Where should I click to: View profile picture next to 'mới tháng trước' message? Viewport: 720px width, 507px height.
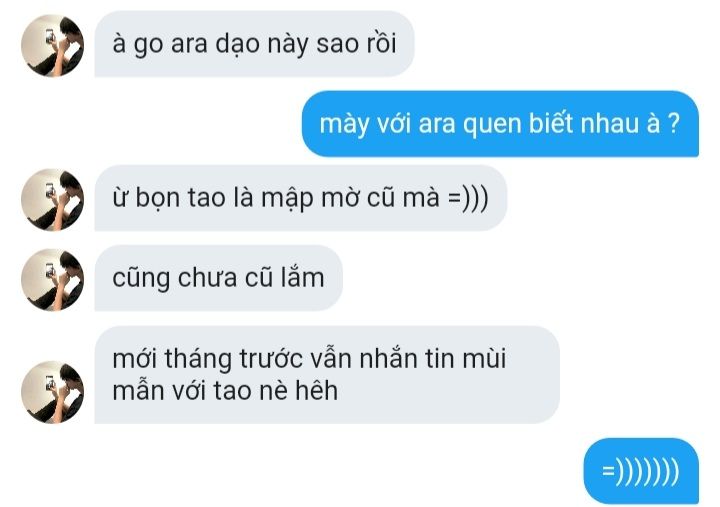coord(52,392)
